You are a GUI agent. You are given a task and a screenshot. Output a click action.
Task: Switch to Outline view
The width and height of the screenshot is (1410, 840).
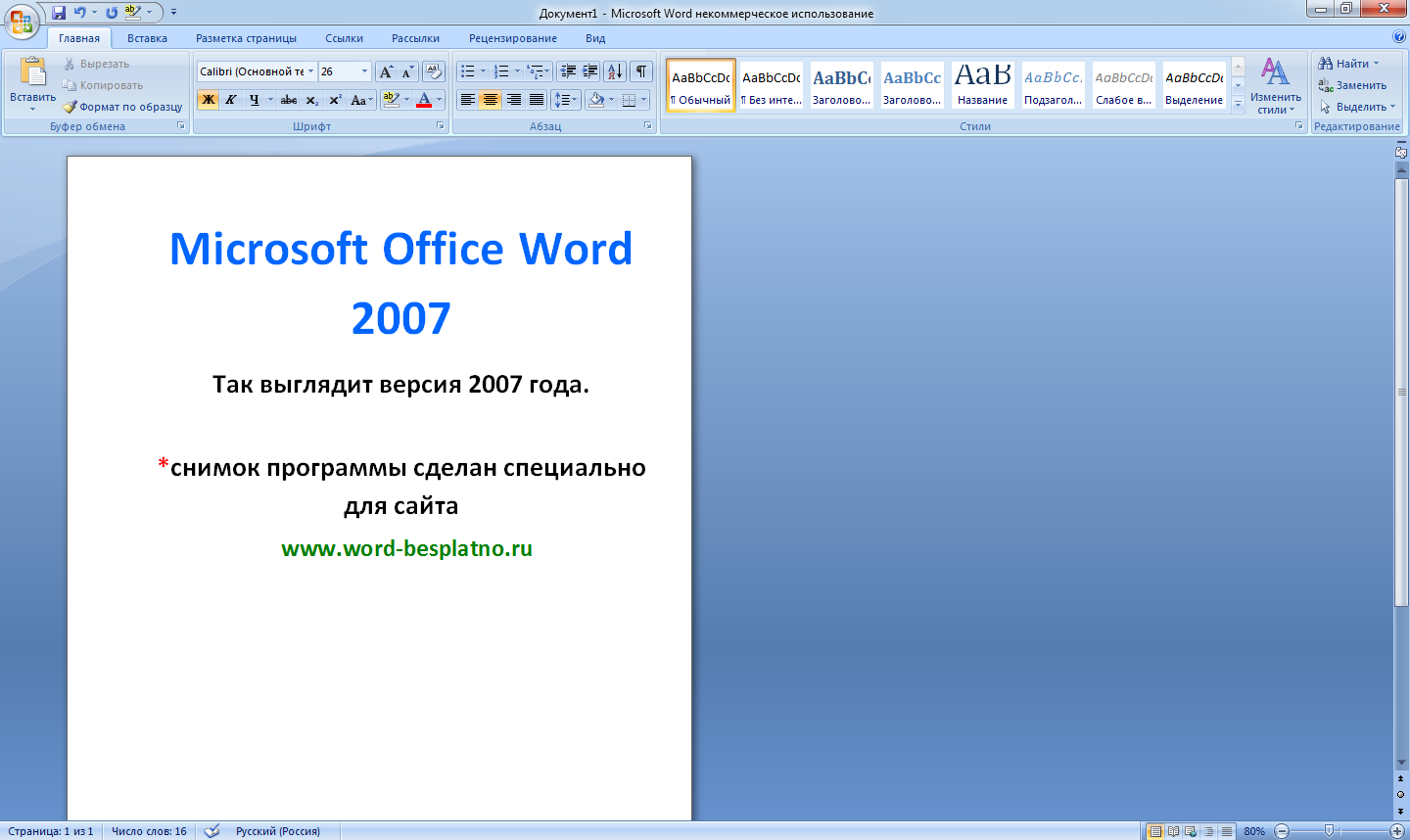(1208, 831)
